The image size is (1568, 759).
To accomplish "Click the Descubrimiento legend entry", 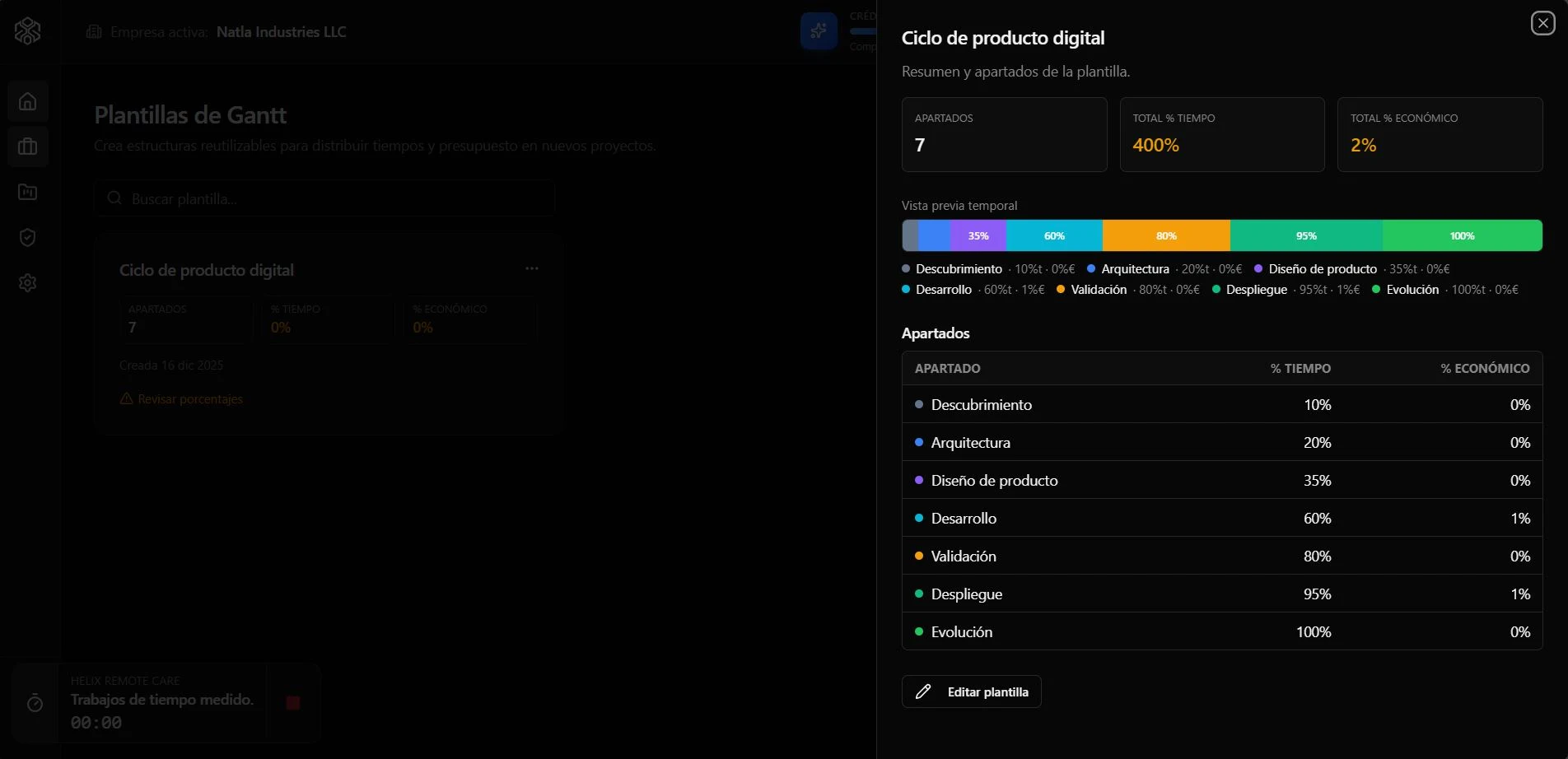I will click(988, 269).
